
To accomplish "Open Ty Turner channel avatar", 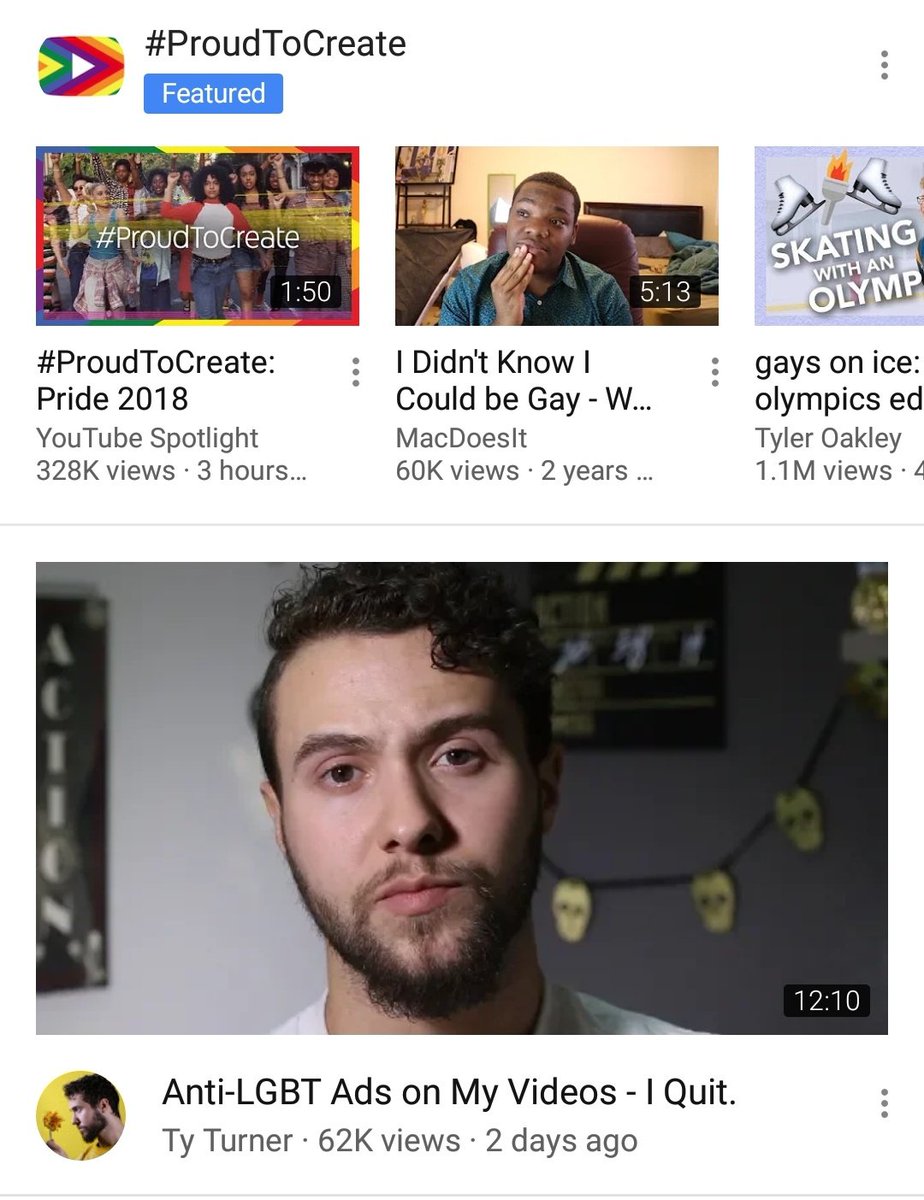I will (81, 1115).
